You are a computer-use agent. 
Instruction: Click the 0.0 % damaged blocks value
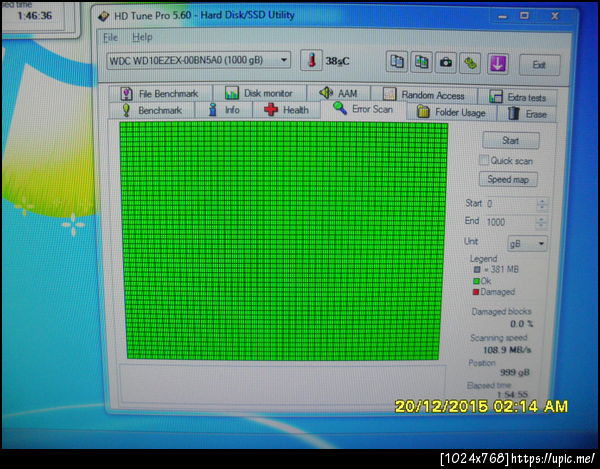pos(521,324)
